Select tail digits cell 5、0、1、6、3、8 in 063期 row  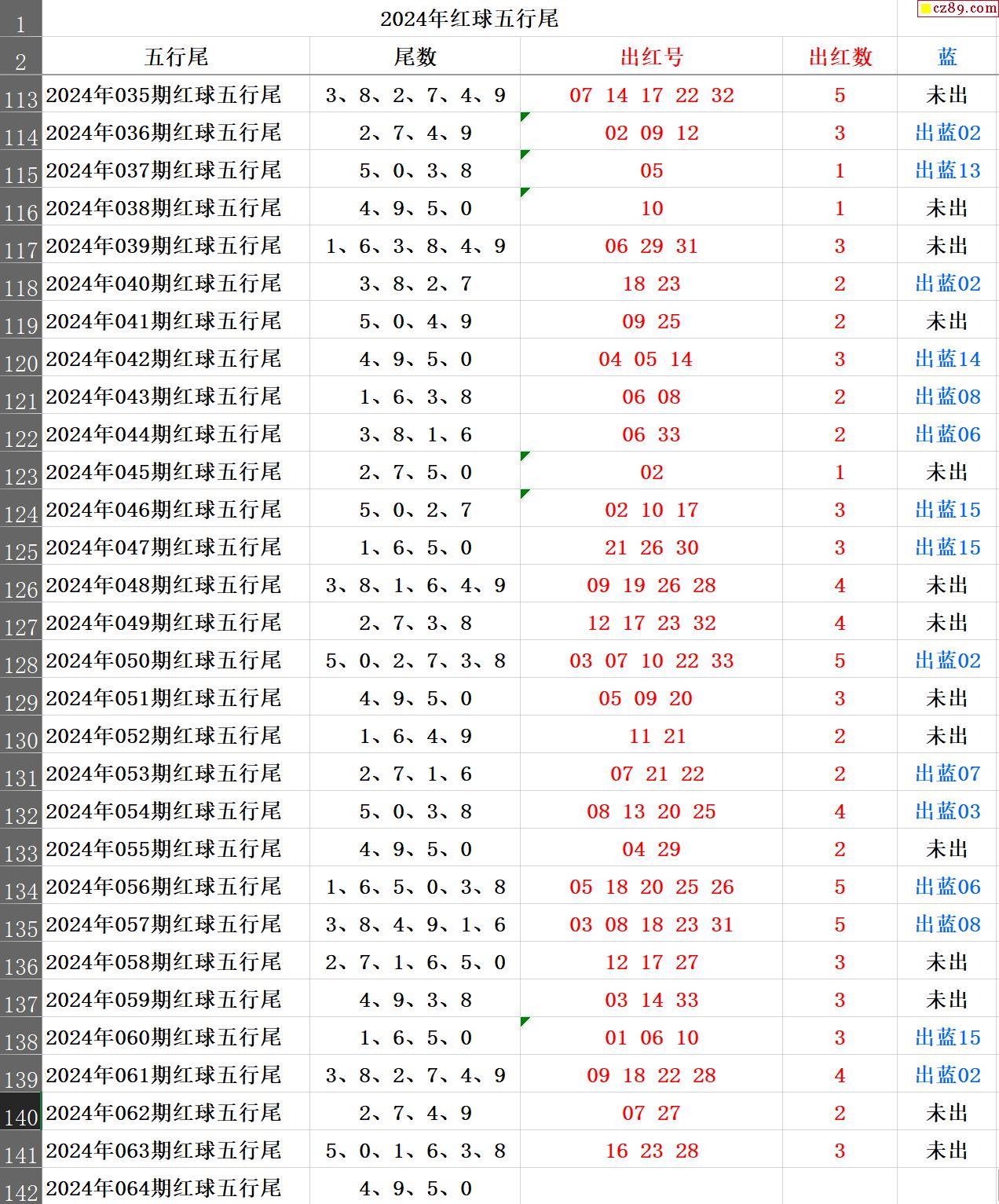pos(415,1151)
